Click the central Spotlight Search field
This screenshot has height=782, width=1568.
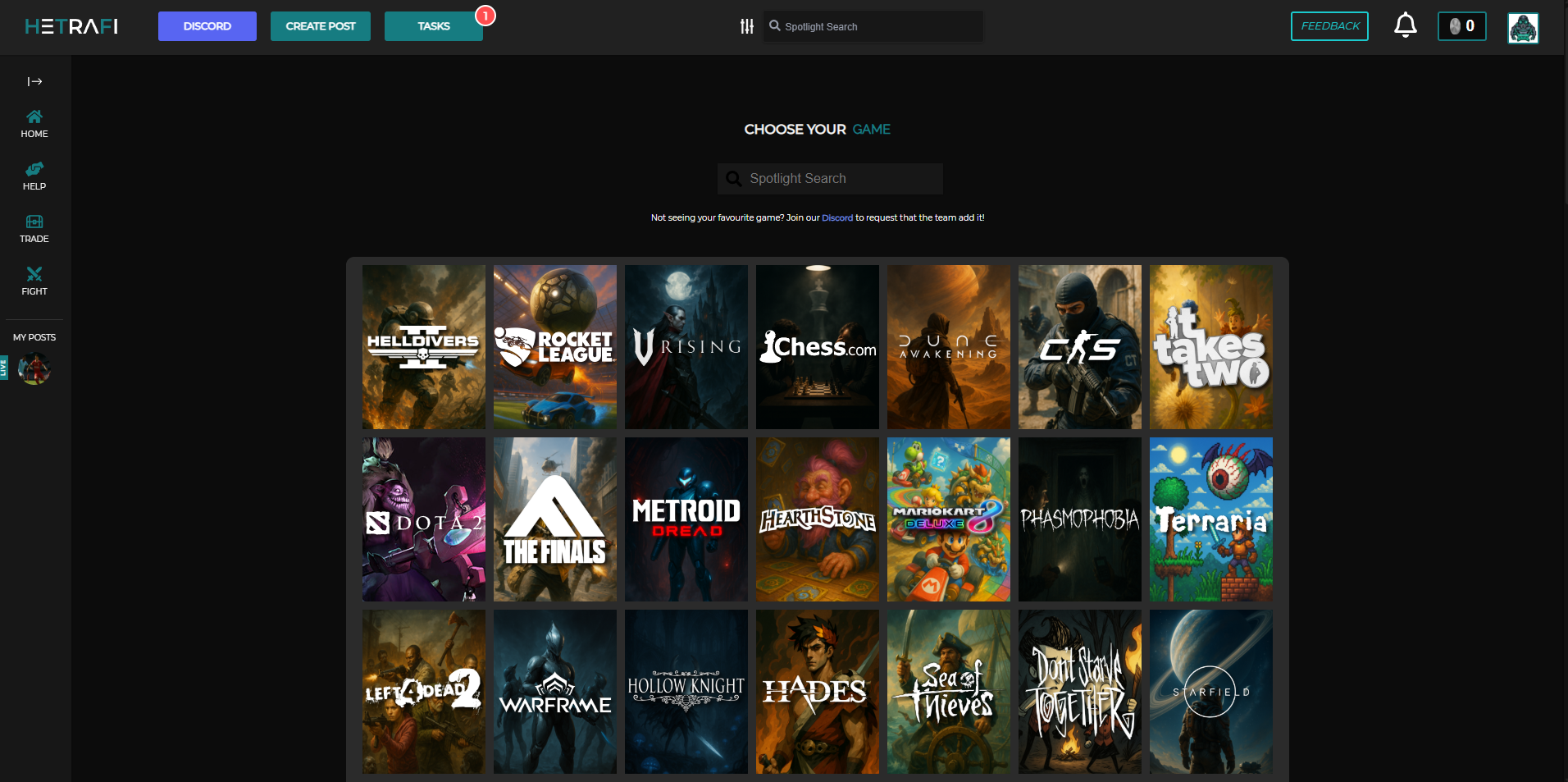[829, 178]
